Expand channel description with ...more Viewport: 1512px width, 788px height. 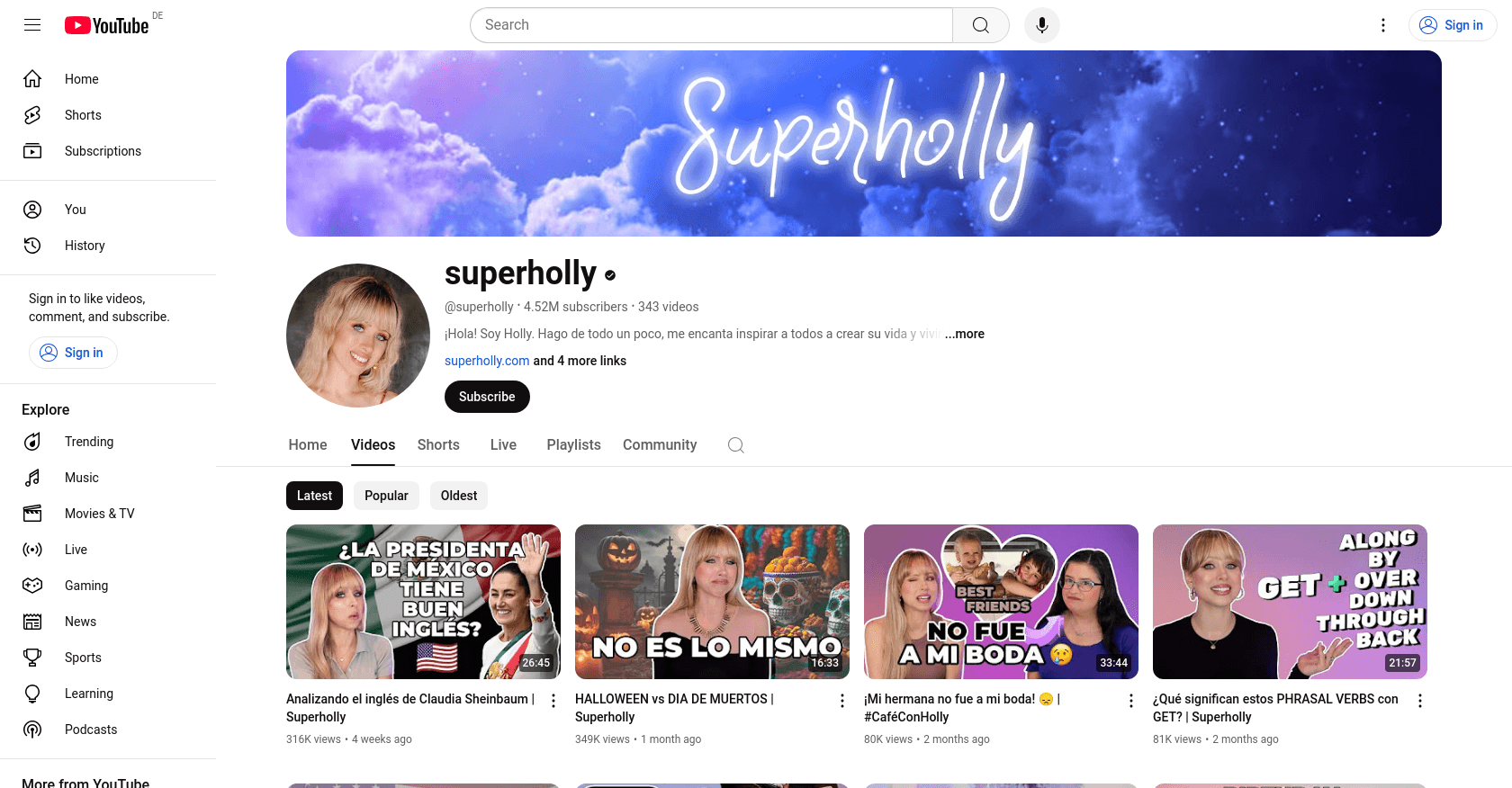tap(964, 334)
